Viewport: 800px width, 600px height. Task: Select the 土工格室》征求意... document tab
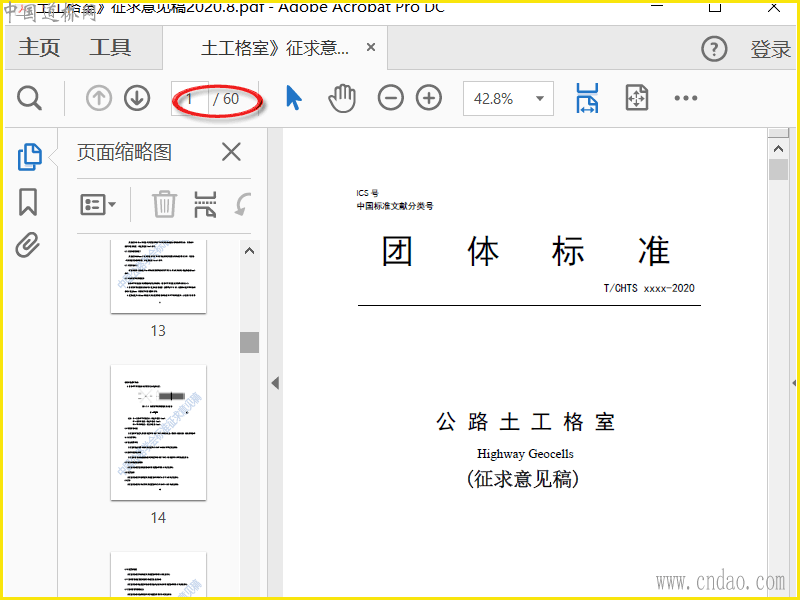pyautogui.click(x=275, y=48)
